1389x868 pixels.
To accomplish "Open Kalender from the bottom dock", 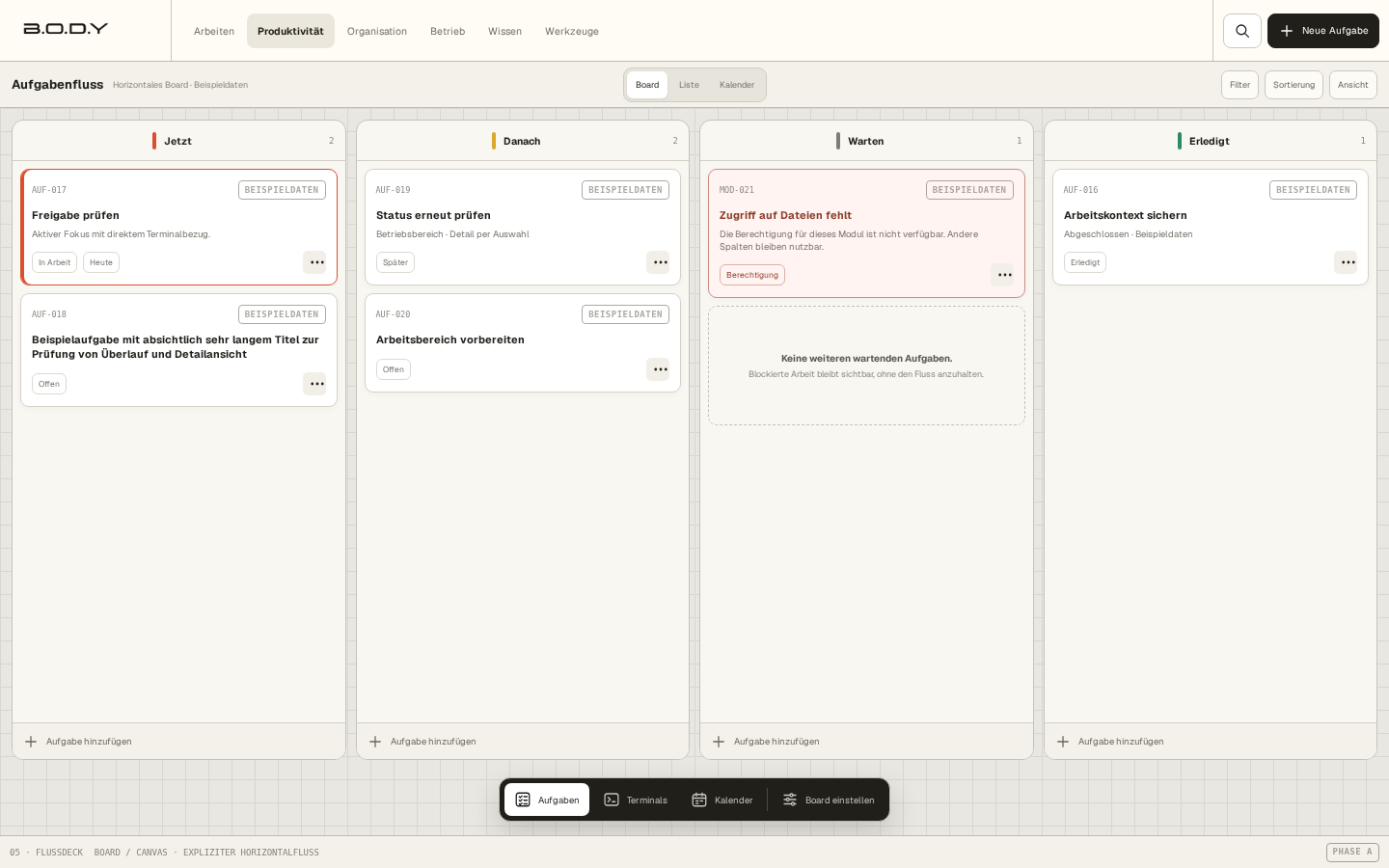I will click(722, 800).
